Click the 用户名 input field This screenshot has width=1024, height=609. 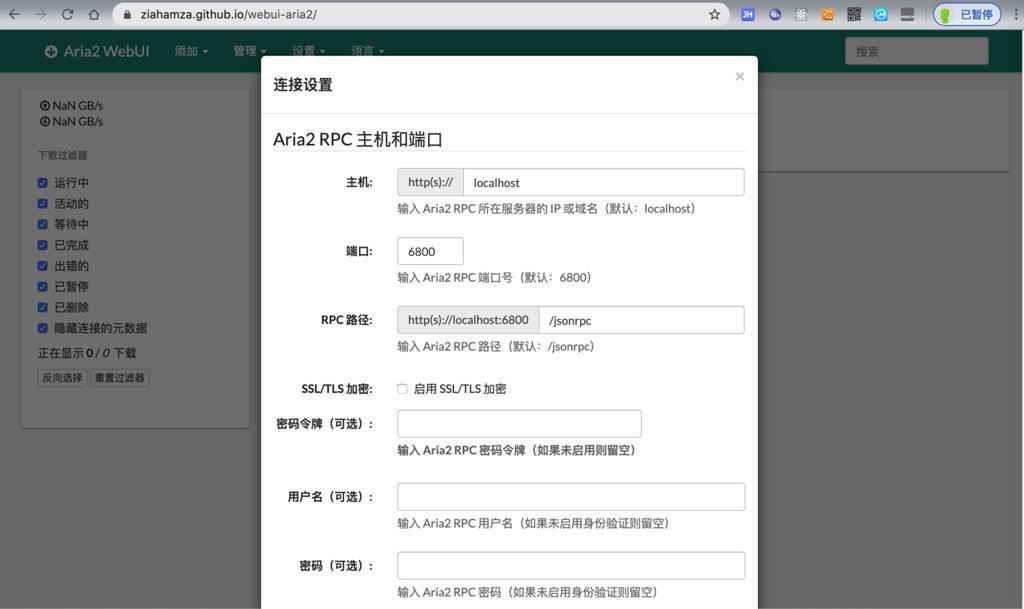click(571, 497)
